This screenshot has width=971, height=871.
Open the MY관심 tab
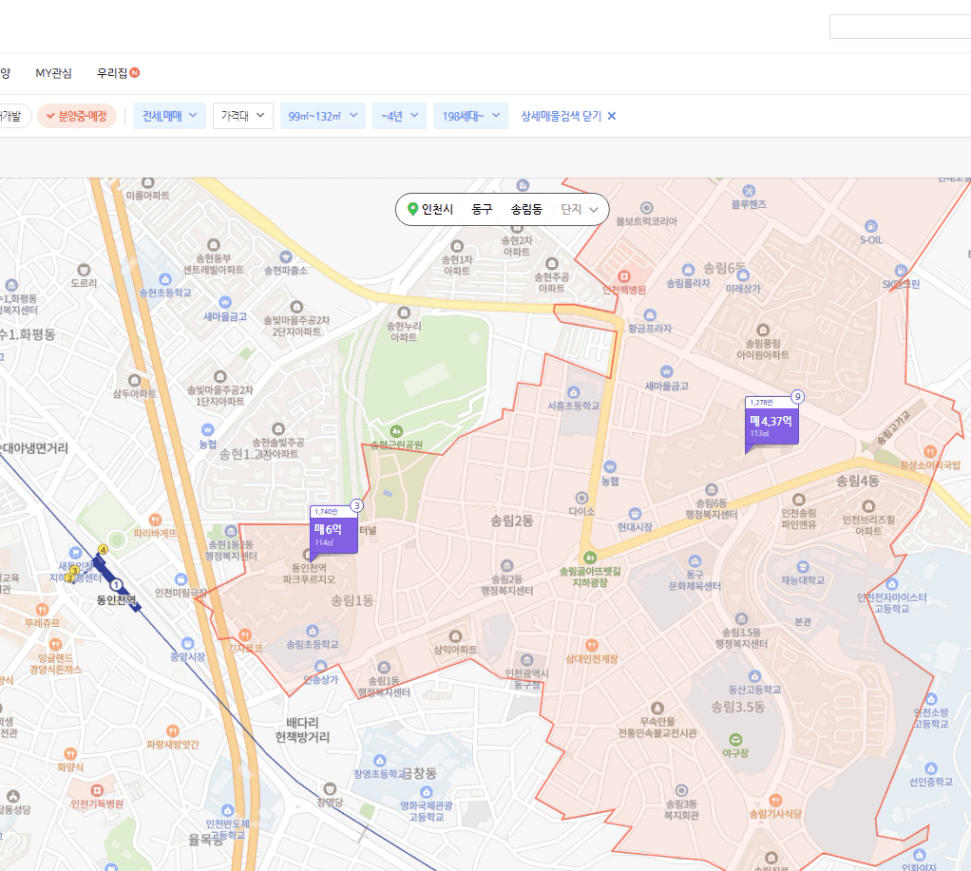point(54,73)
